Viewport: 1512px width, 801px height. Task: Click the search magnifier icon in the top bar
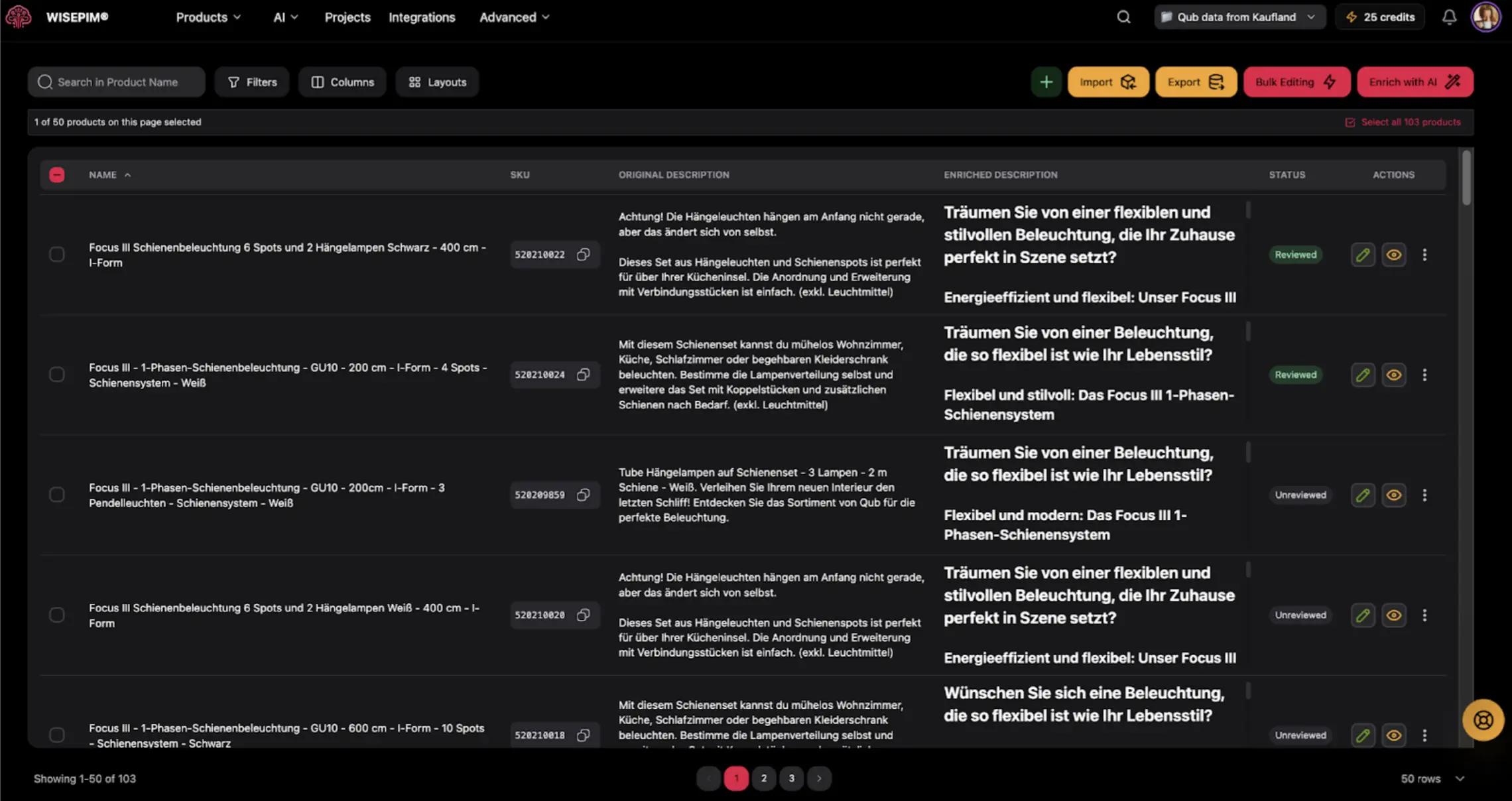(x=1123, y=17)
